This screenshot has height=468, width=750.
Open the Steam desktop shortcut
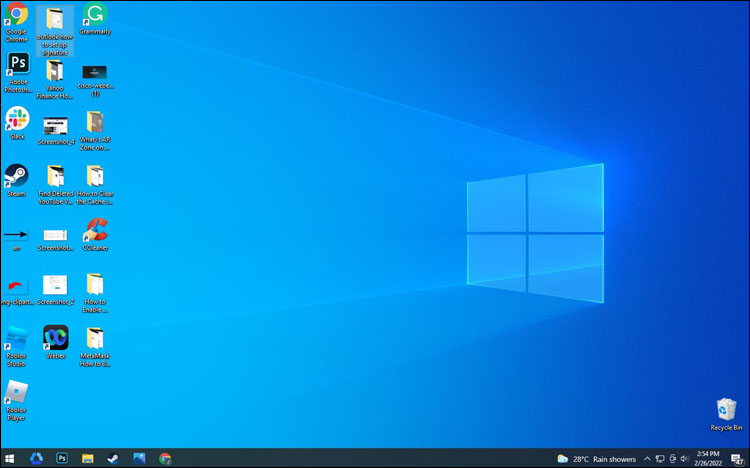[x=16, y=180]
